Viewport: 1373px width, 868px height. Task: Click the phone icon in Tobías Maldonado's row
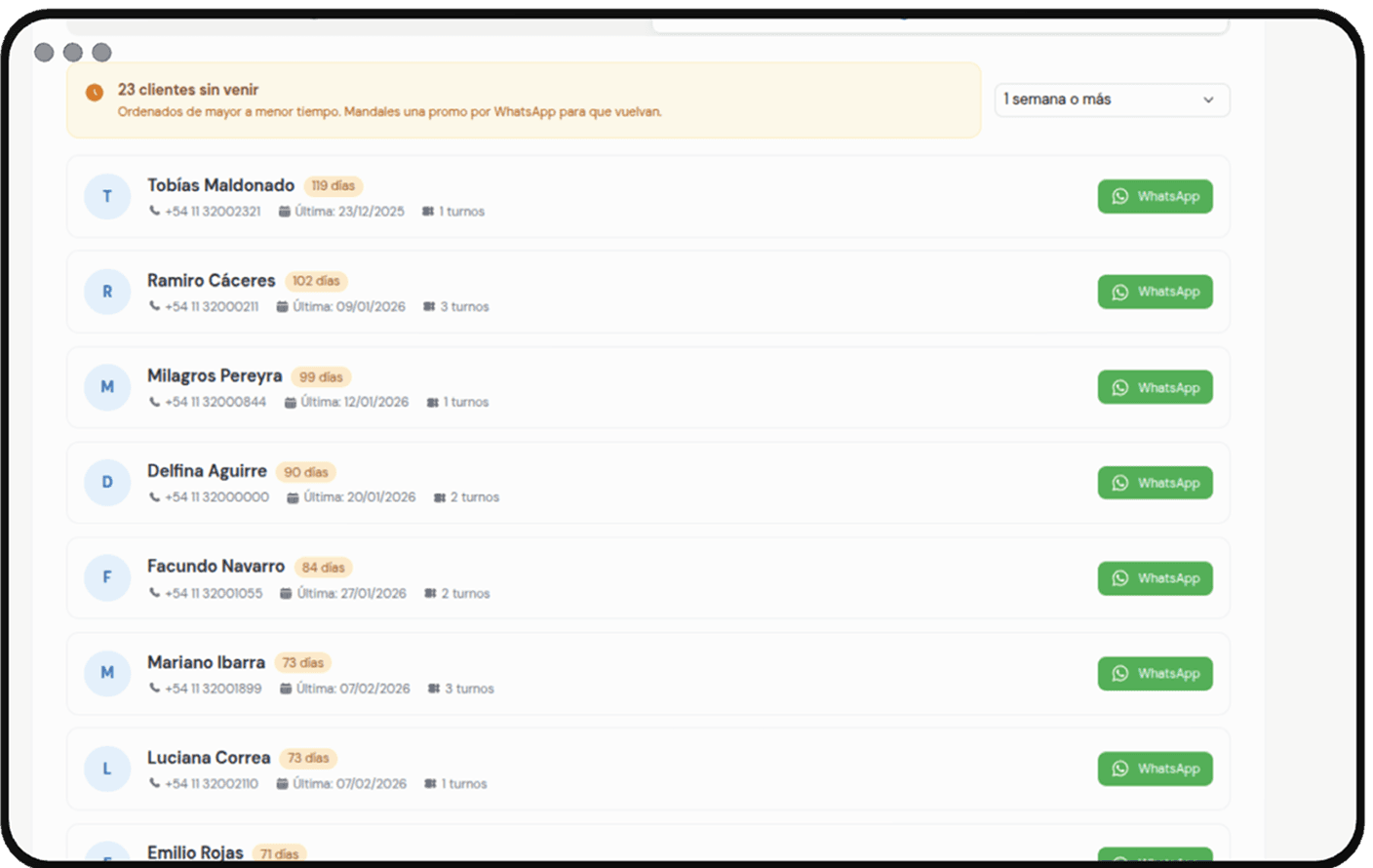pyautogui.click(x=154, y=211)
